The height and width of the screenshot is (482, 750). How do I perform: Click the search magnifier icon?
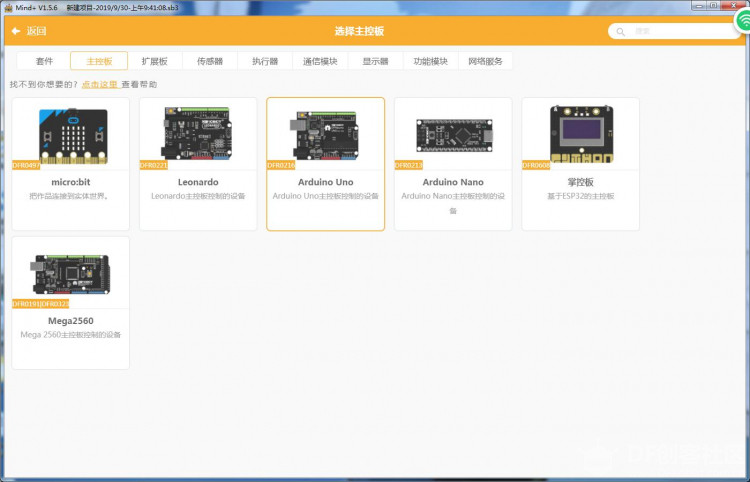tap(620, 32)
